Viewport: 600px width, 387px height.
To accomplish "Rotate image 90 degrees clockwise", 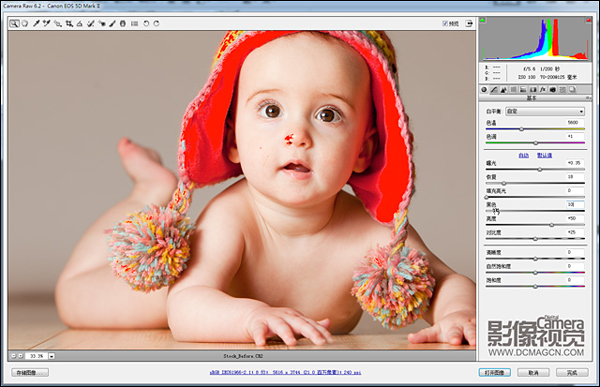I will click(x=157, y=24).
